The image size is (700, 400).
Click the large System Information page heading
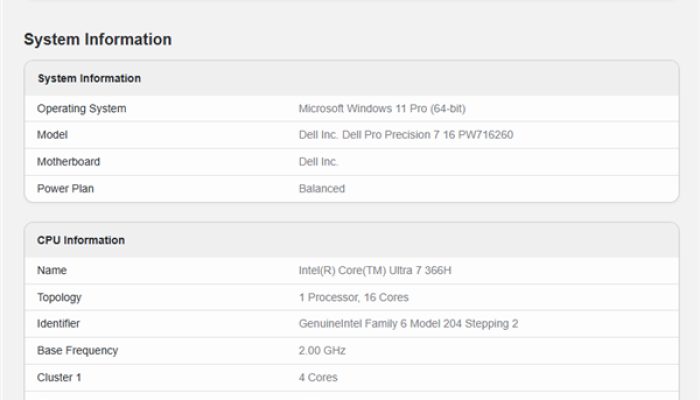97,39
